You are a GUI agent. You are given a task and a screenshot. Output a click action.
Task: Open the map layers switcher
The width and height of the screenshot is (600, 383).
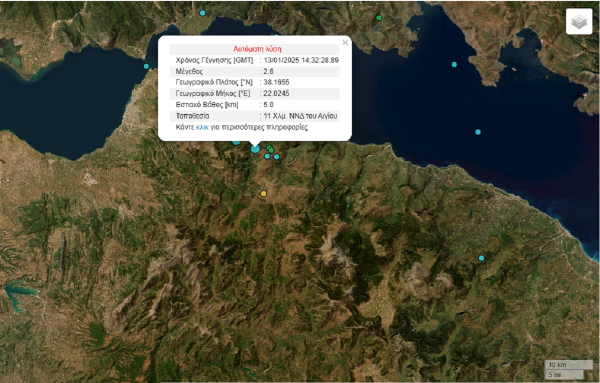579,22
